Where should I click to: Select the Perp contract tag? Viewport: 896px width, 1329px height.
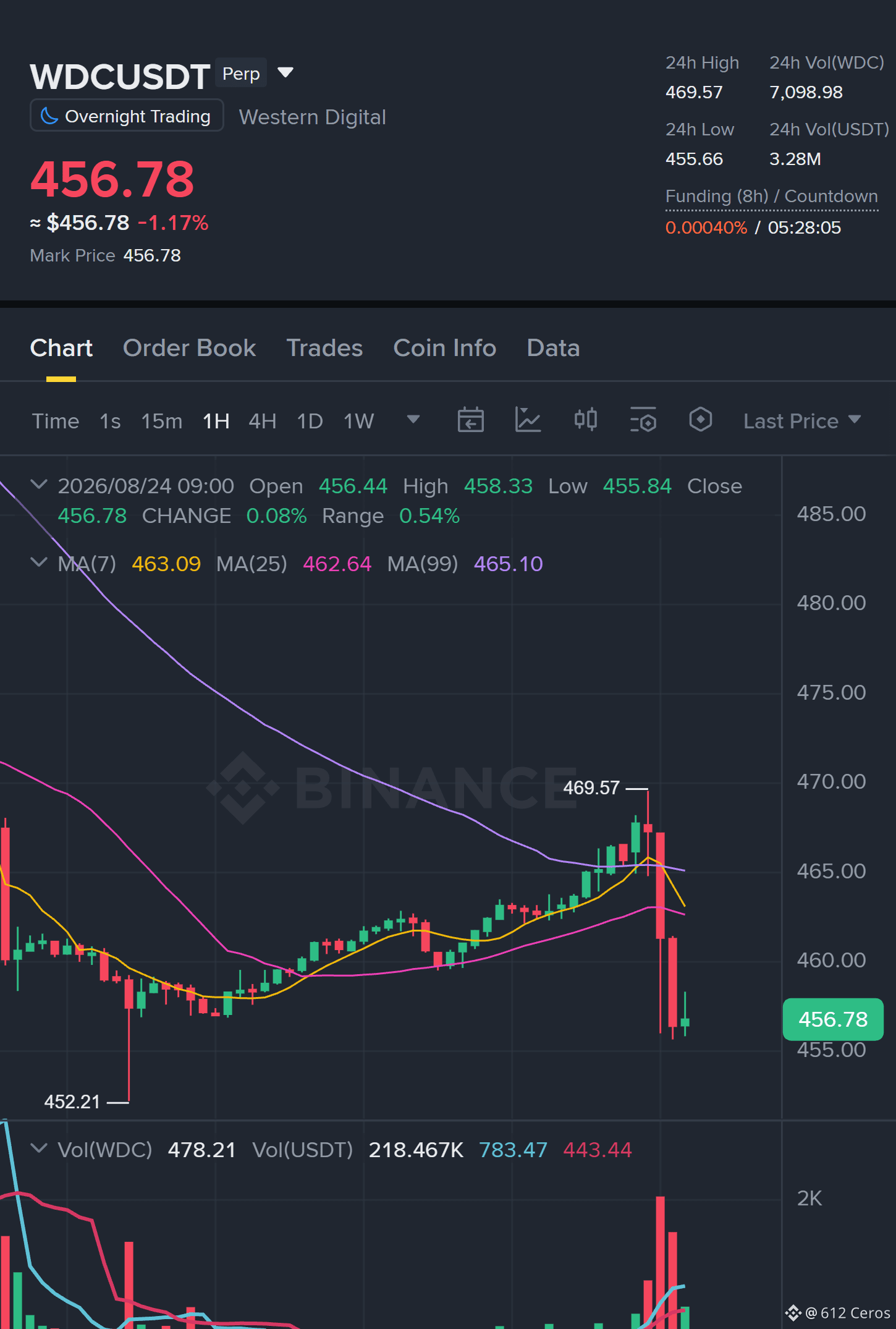(241, 74)
